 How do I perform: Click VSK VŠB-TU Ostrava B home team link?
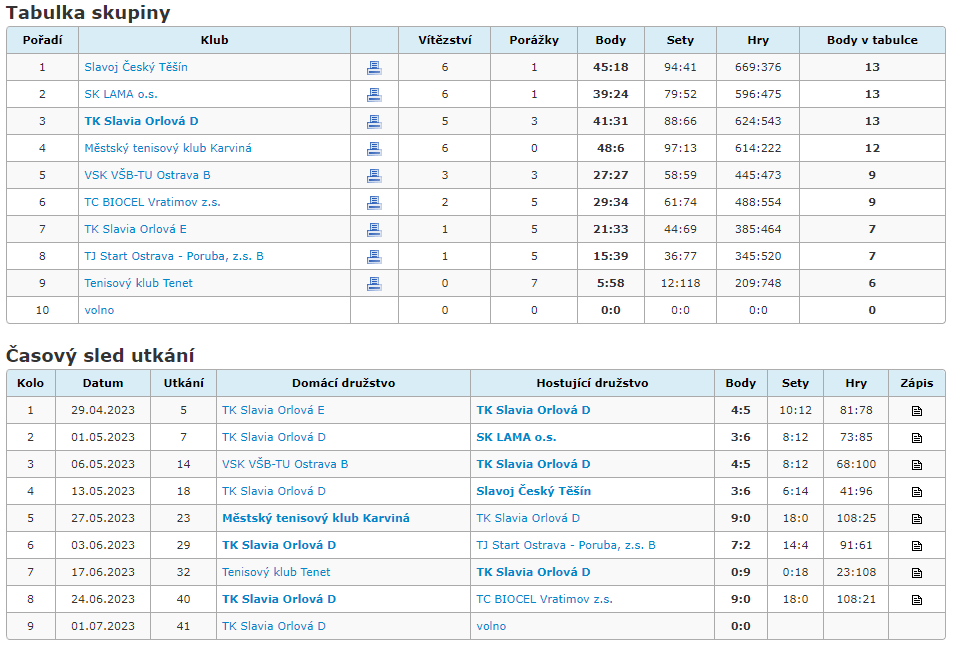pyautogui.click(x=285, y=464)
